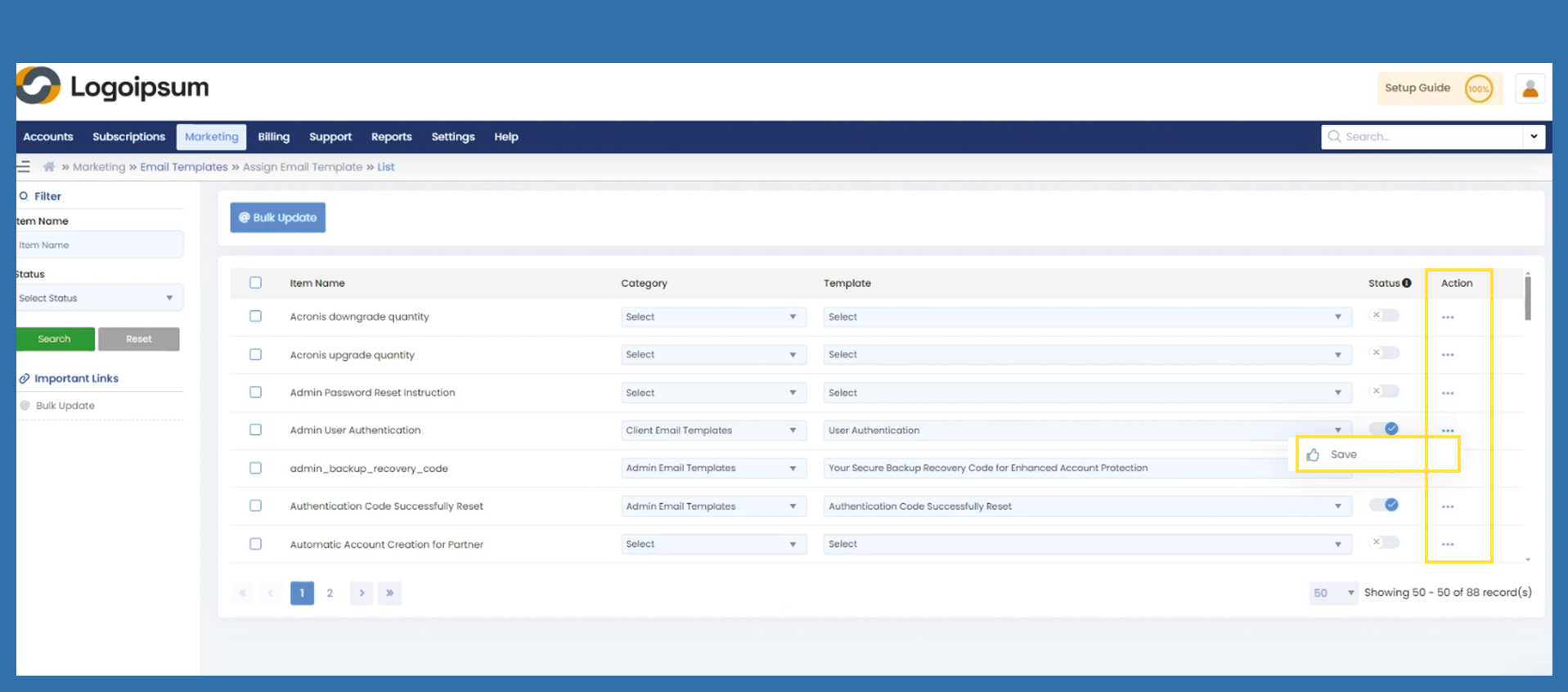The height and width of the screenshot is (692, 1568).
Task: Click the home icon in breadcrumb
Action: click(49, 167)
